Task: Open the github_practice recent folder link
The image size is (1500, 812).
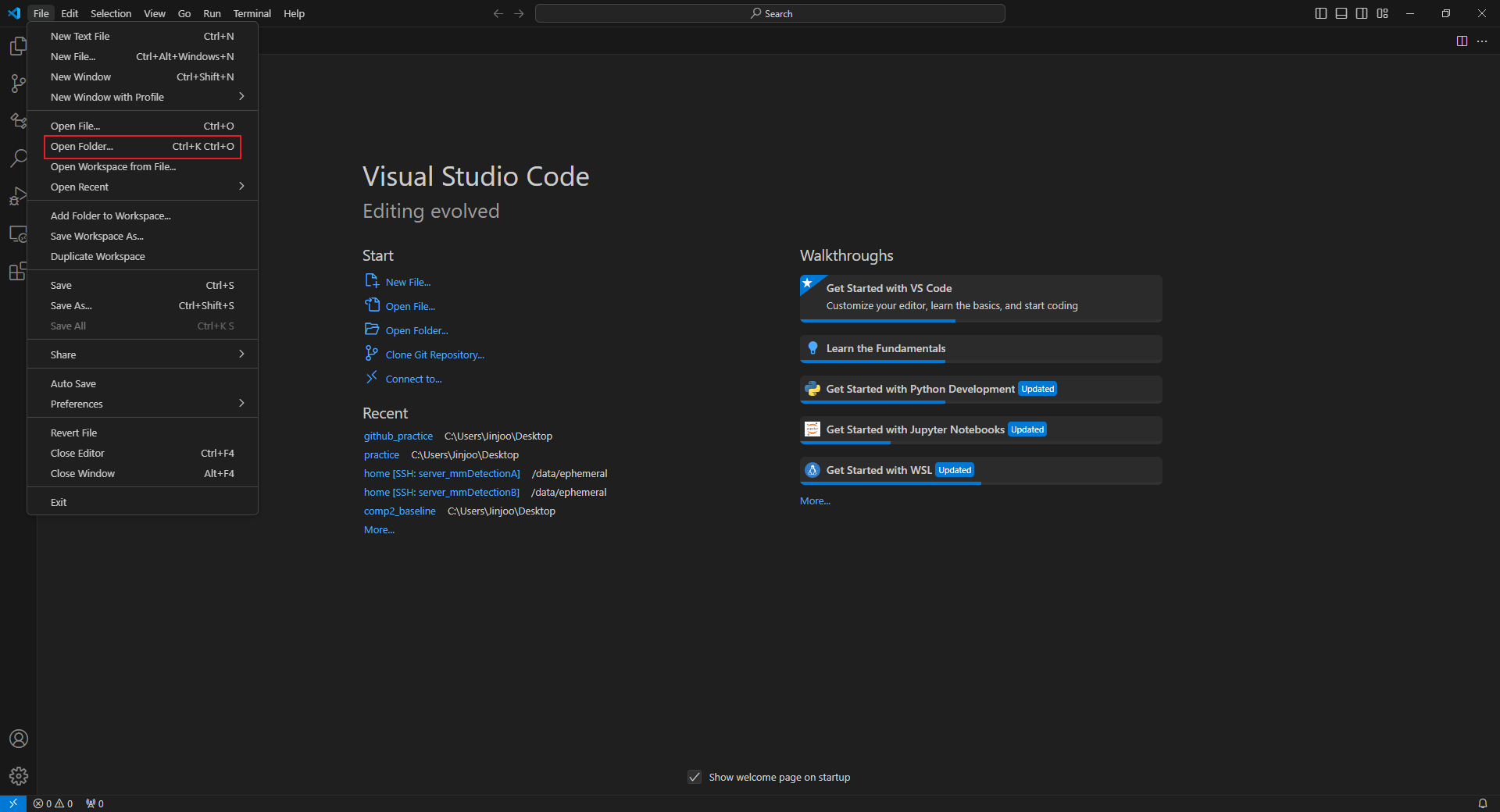Action: (398, 436)
